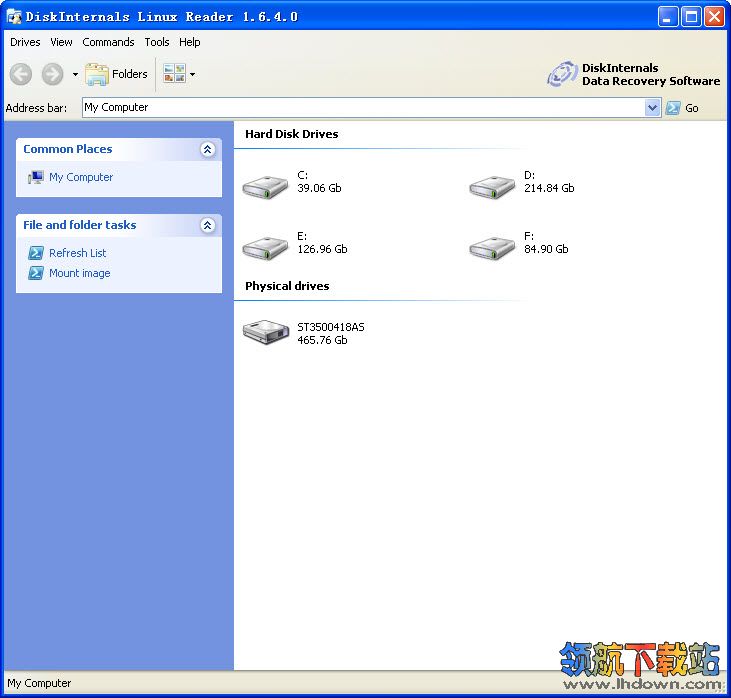Click the Common Places panel title
The height and width of the screenshot is (698, 731).
tap(68, 149)
